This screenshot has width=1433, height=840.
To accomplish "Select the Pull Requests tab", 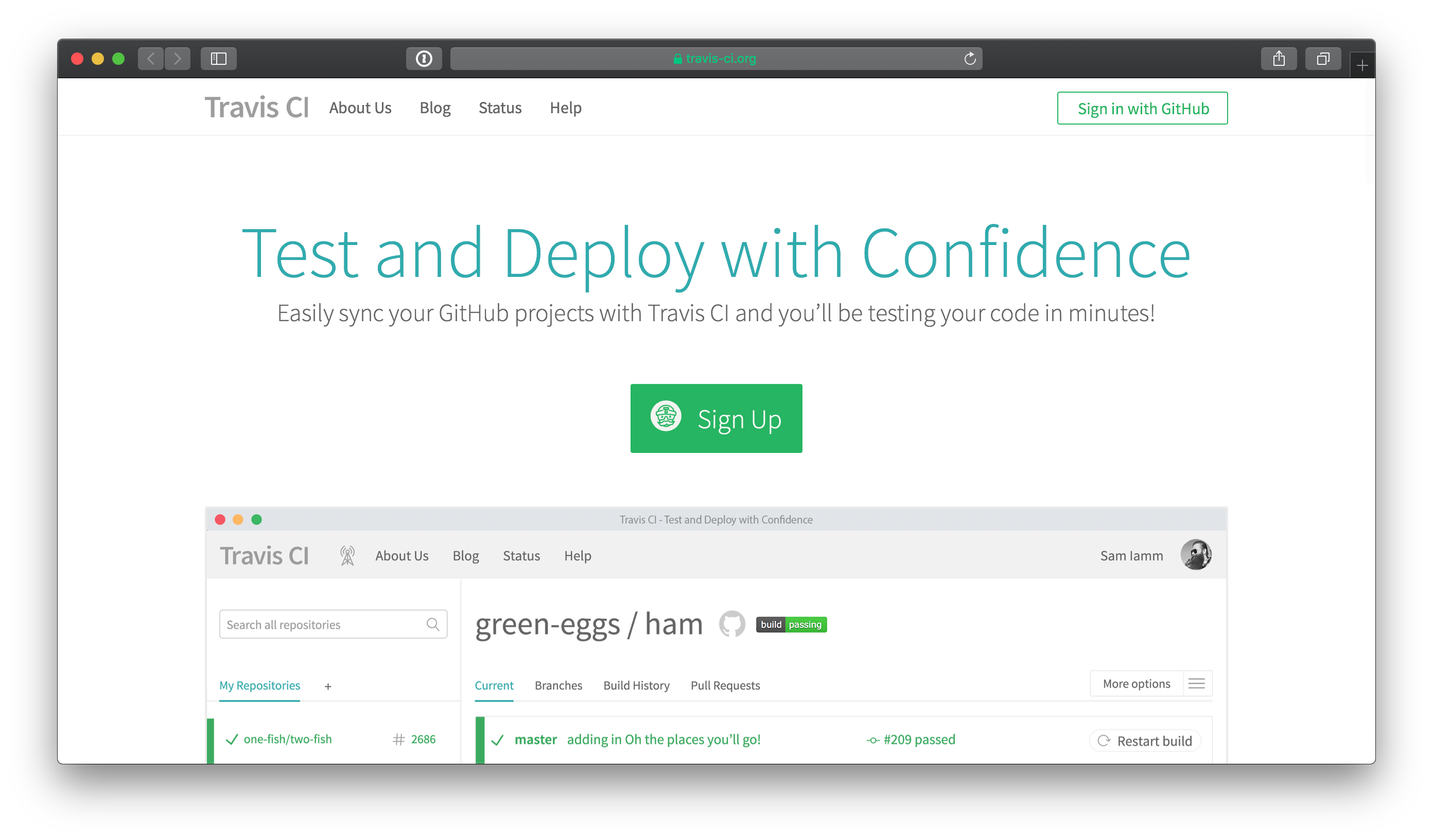I will point(725,685).
